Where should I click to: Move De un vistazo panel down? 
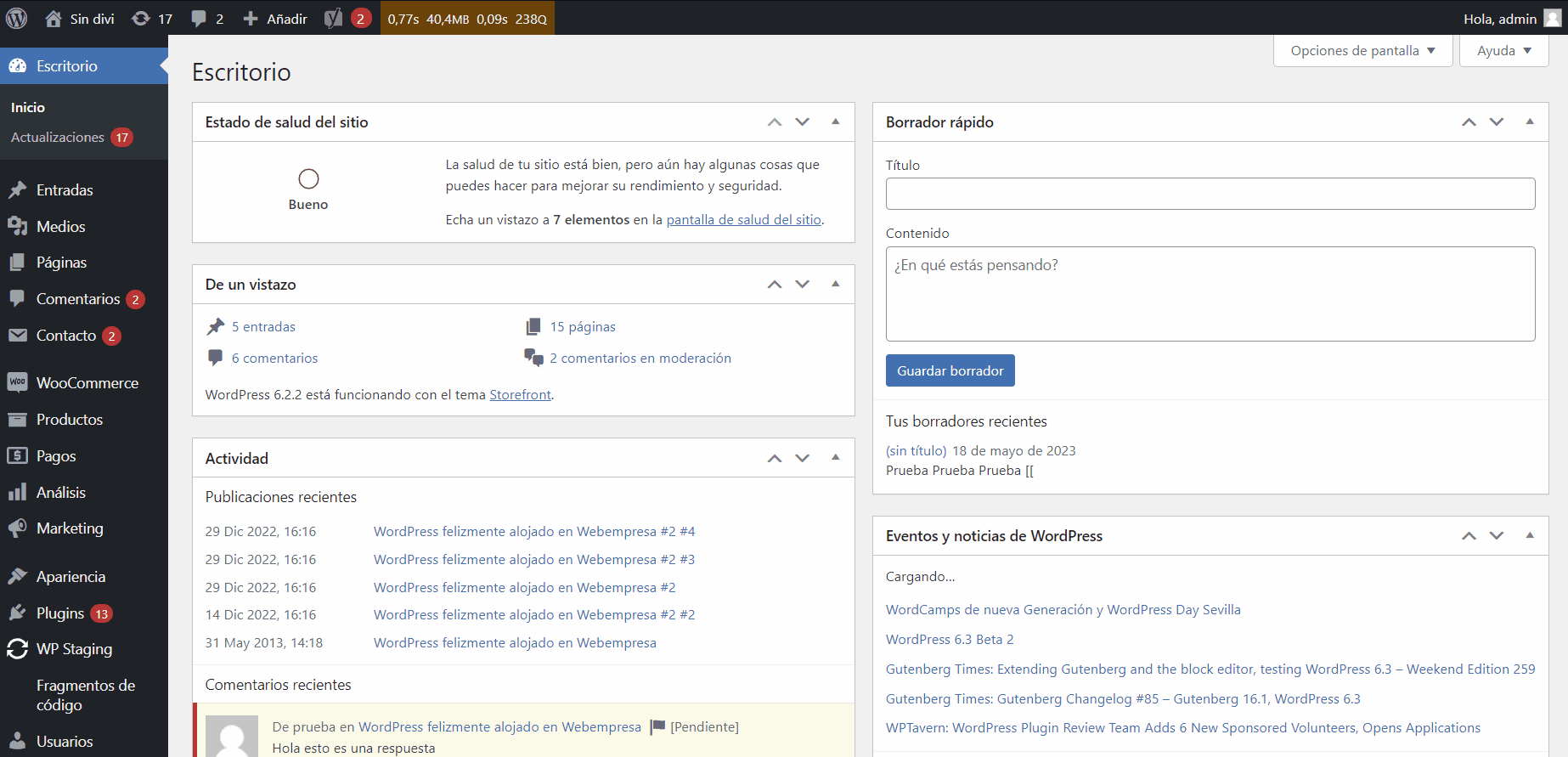coord(803,285)
